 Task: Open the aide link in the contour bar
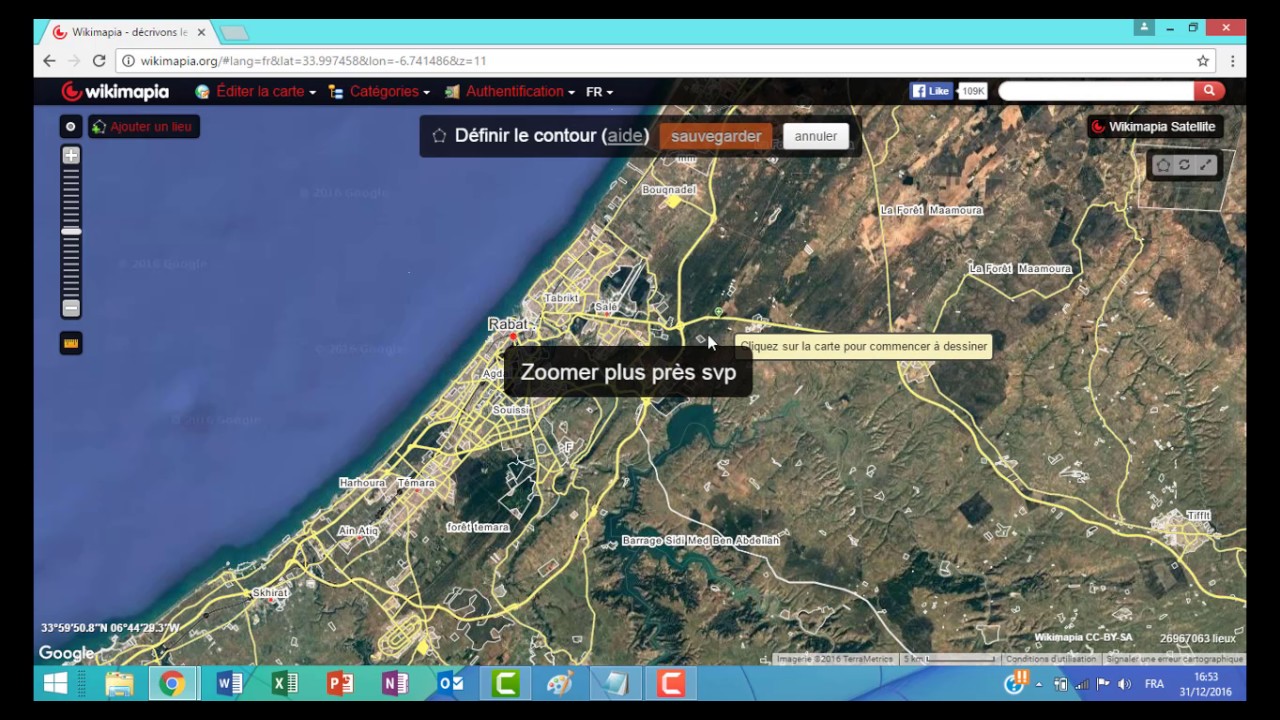[x=626, y=136]
